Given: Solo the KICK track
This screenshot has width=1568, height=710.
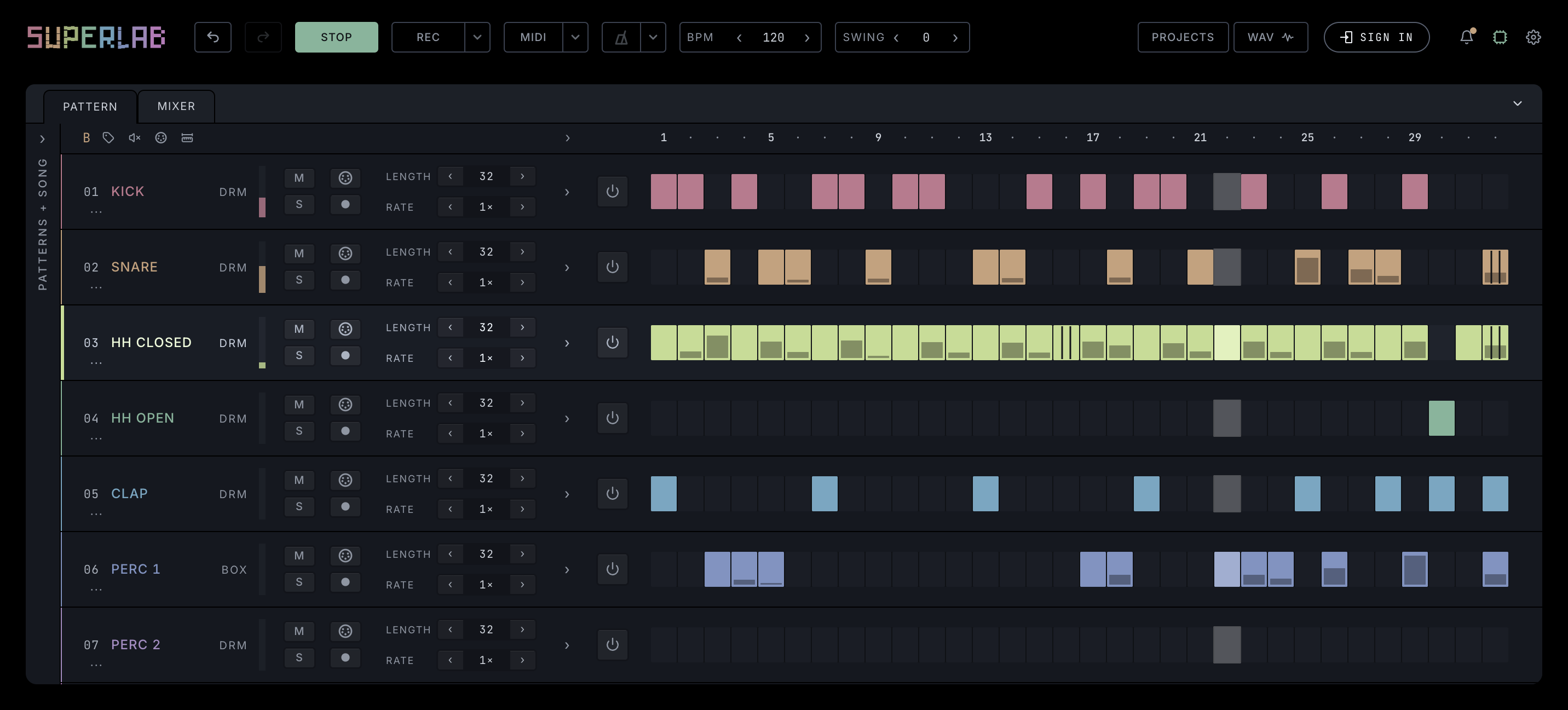Looking at the screenshot, I should pos(299,204).
